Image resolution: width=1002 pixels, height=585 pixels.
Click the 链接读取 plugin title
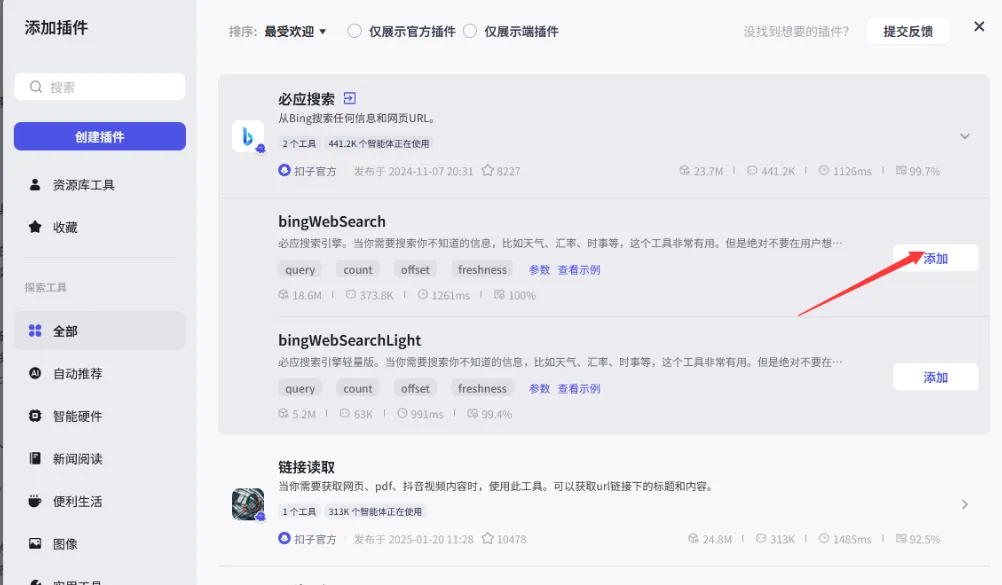click(x=306, y=467)
